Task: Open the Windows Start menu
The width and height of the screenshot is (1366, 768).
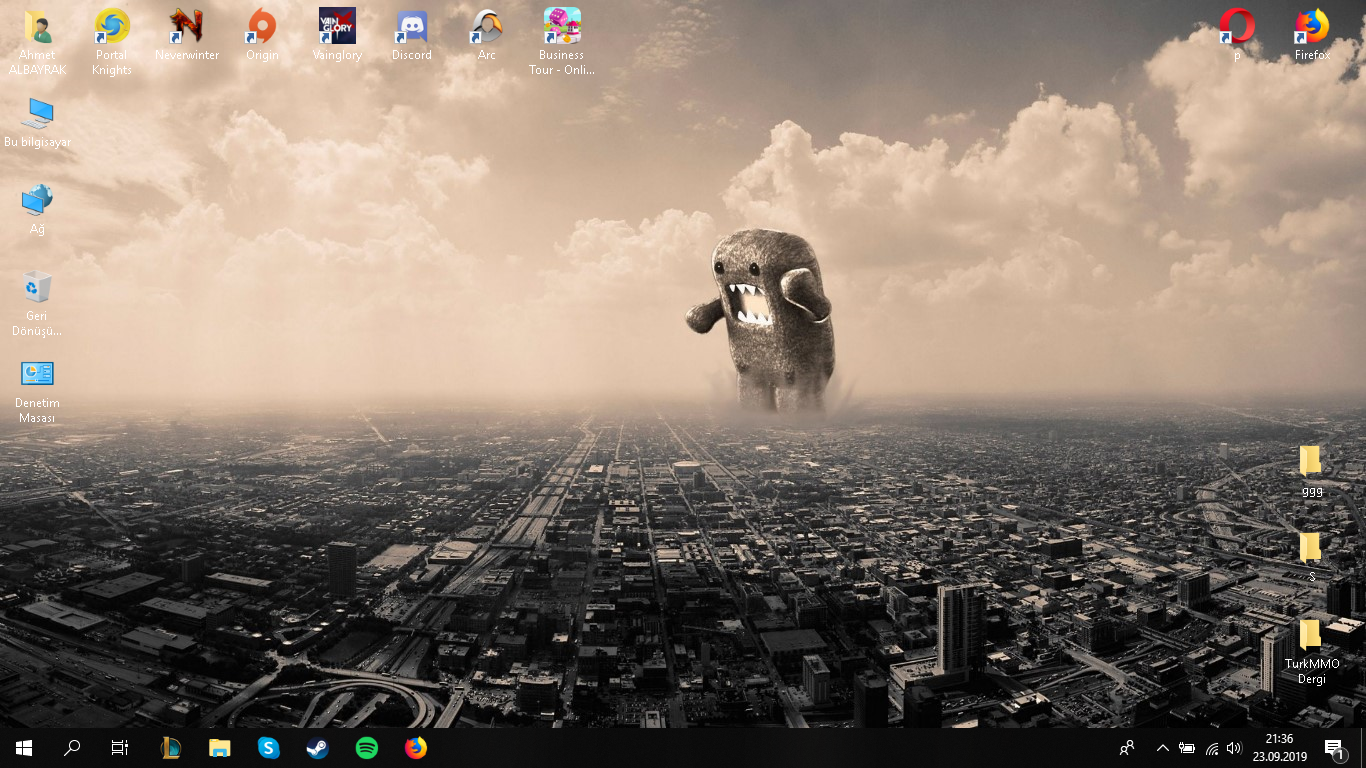Action: tap(24, 748)
